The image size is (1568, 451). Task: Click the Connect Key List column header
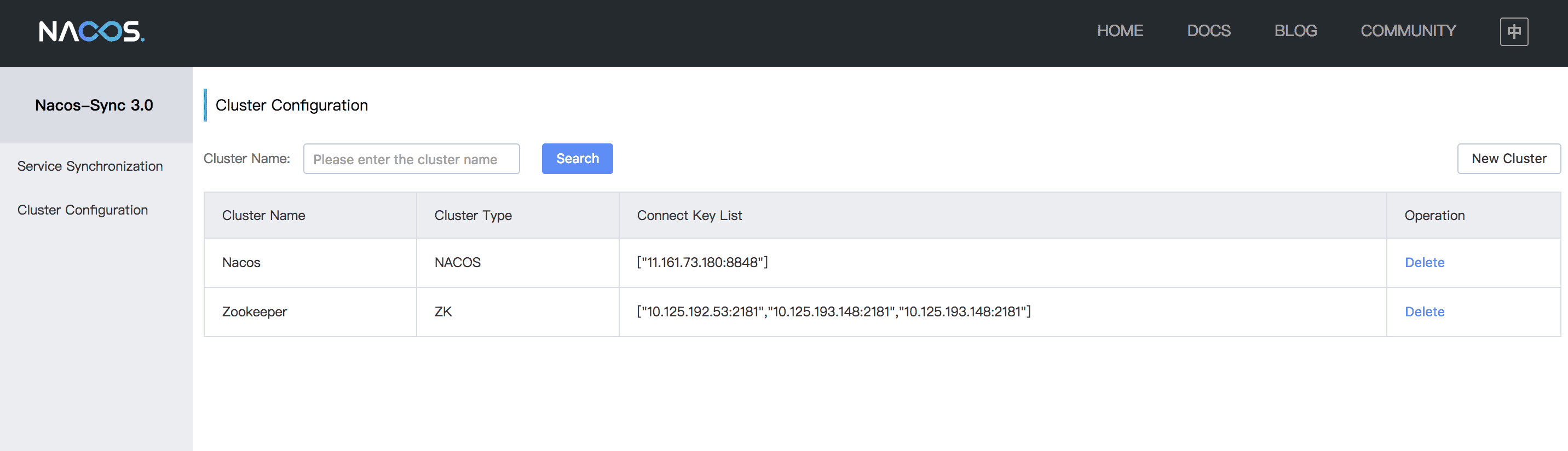click(689, 216)
